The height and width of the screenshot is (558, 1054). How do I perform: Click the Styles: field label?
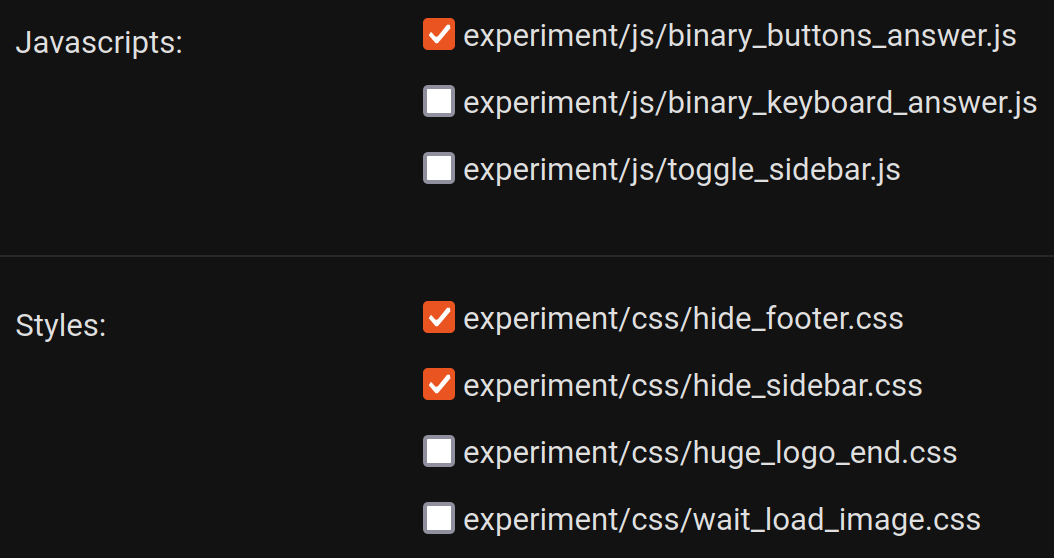click(61, 326)
